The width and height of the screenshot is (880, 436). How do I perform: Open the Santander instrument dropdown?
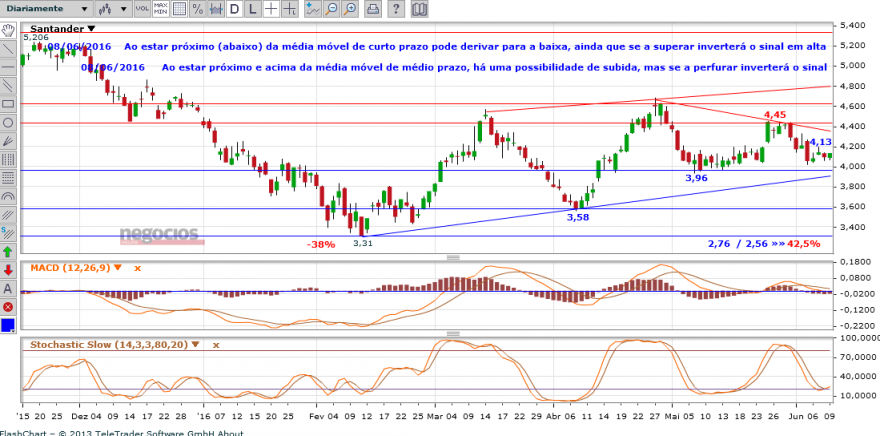91,29
